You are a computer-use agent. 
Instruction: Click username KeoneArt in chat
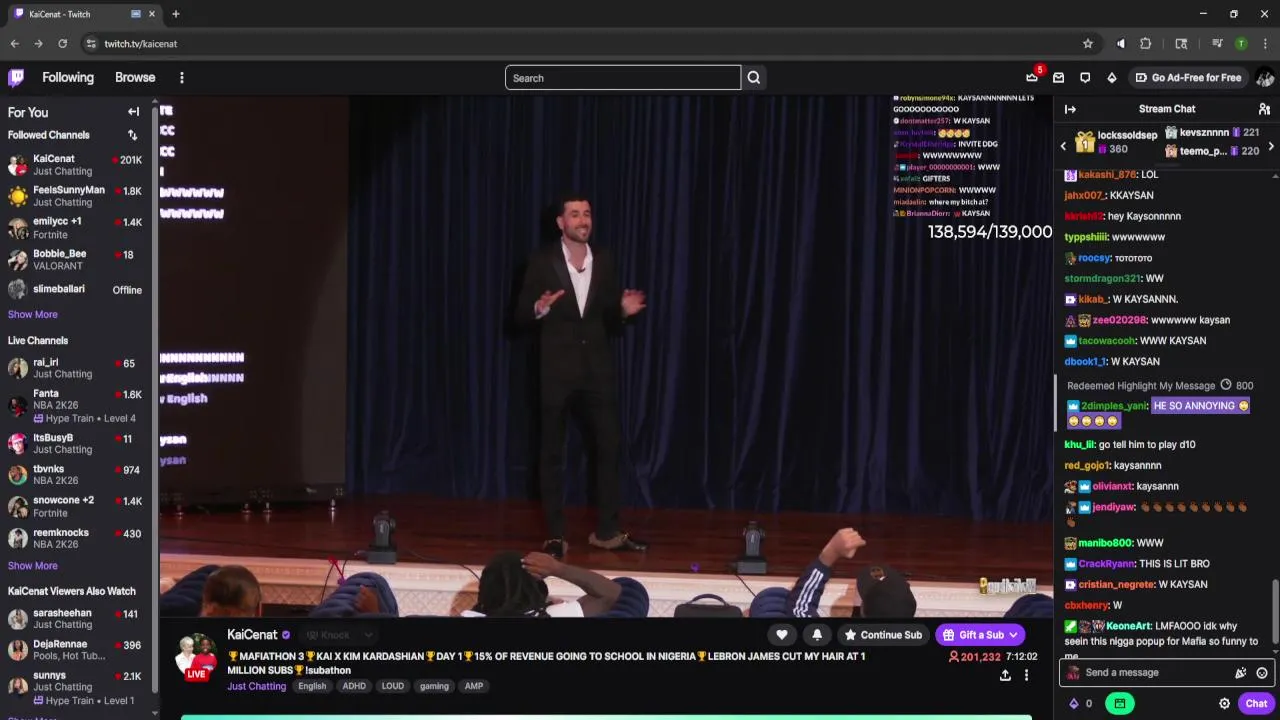click(1129, 626)
